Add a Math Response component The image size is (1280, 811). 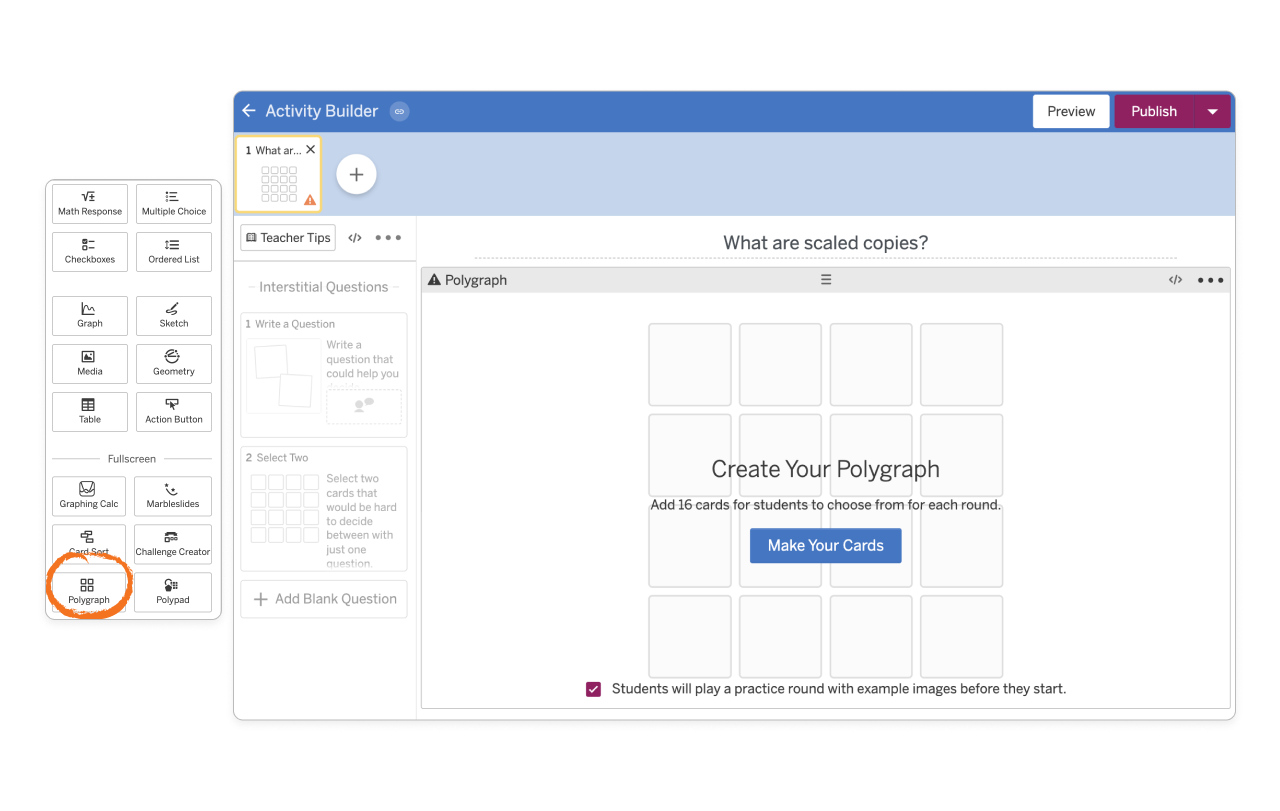(x=89, y=204)
